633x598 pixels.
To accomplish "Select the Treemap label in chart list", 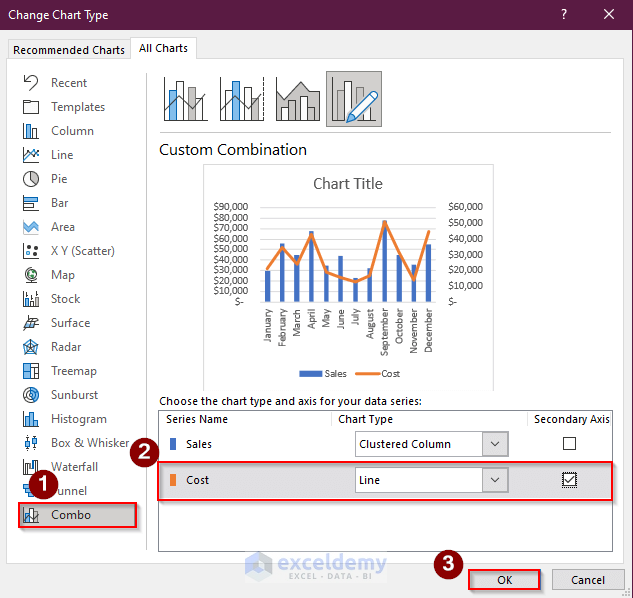I will pyautogui.click(x=74, y=371).
